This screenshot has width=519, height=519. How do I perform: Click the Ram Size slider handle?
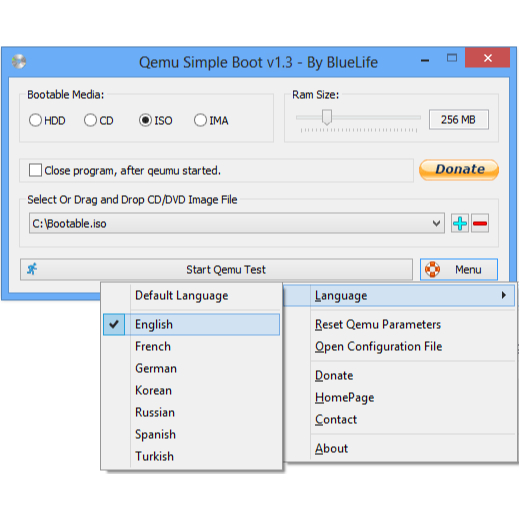pyautogui.click(x=327, y=117)
